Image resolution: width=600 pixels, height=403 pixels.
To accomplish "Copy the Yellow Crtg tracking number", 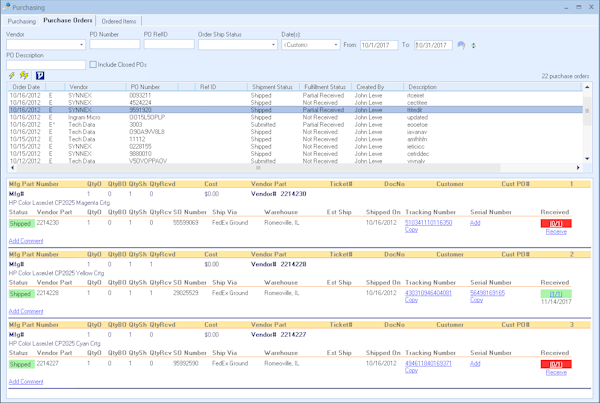I will pyautogui.click(x=411, y=300).
